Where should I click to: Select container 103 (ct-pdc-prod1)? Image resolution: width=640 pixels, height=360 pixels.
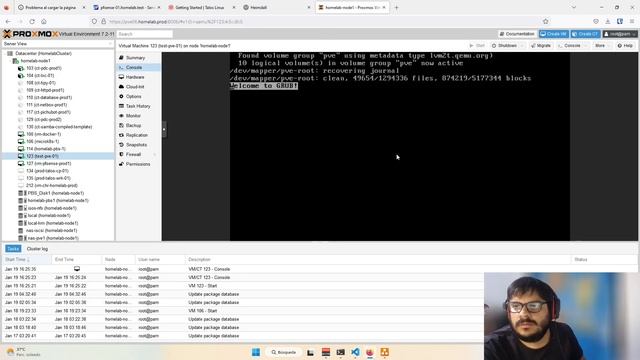point(44,68)
